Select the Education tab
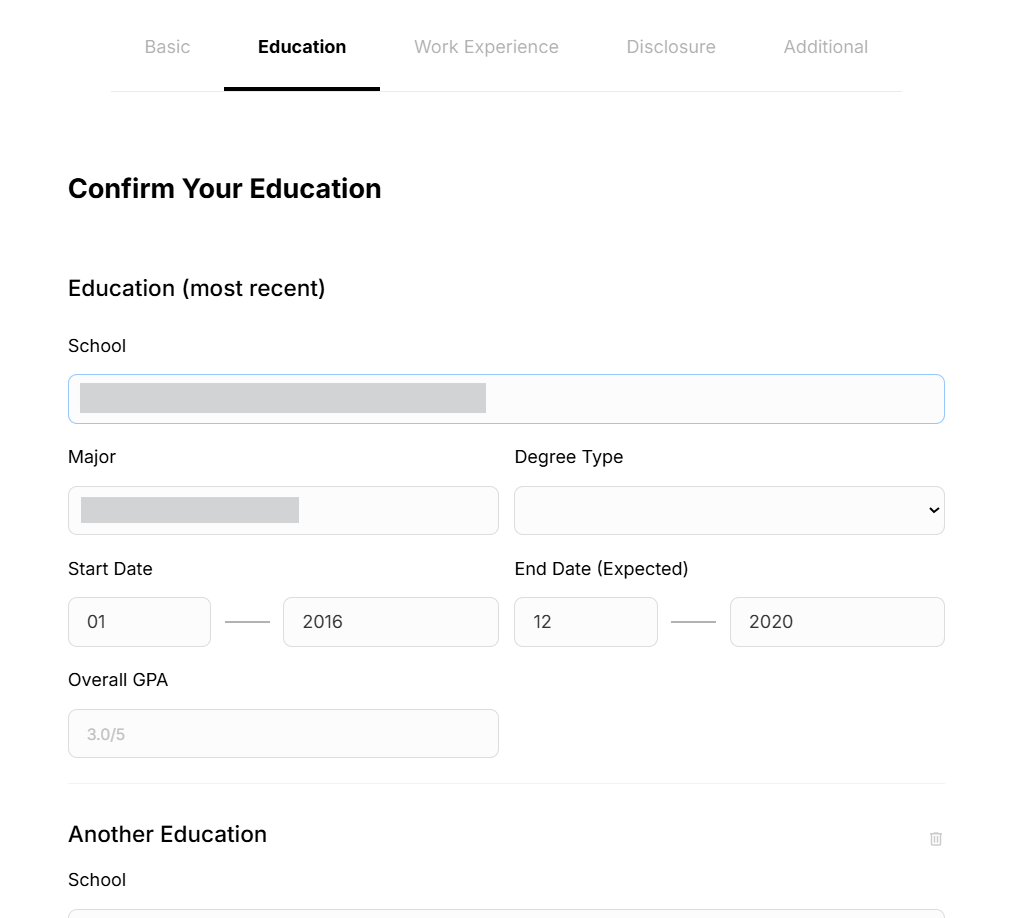 [x=302, y=47]
